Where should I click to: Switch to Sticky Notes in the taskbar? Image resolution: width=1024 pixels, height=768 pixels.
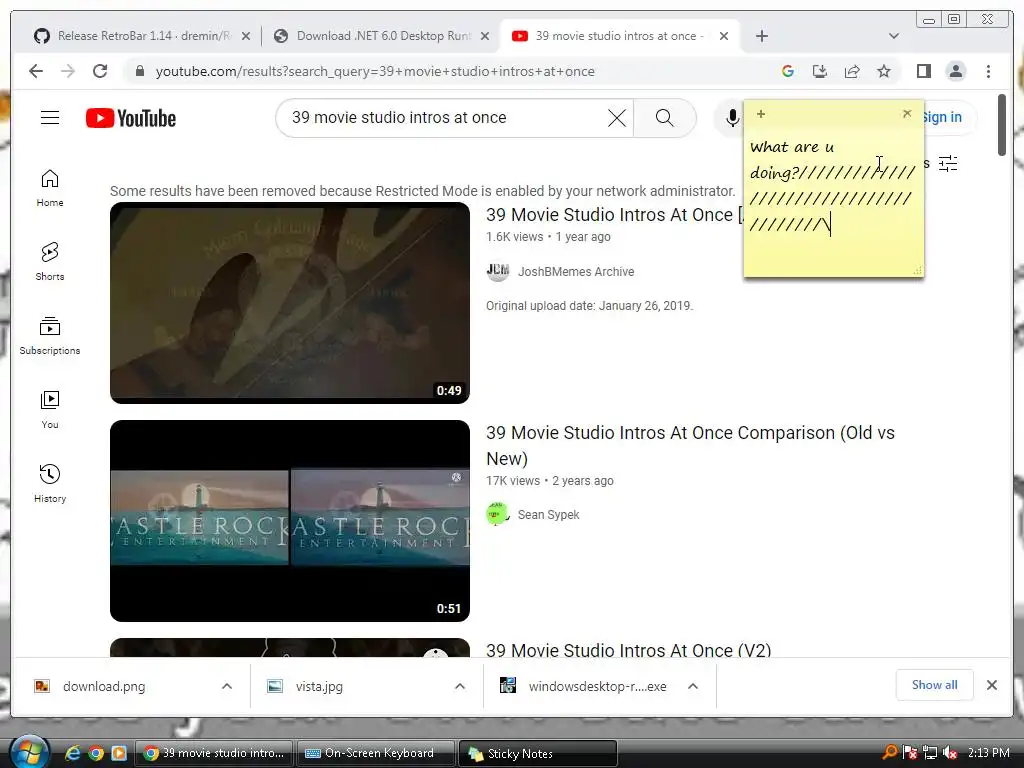pyautogui.click(x=537, y=753)
